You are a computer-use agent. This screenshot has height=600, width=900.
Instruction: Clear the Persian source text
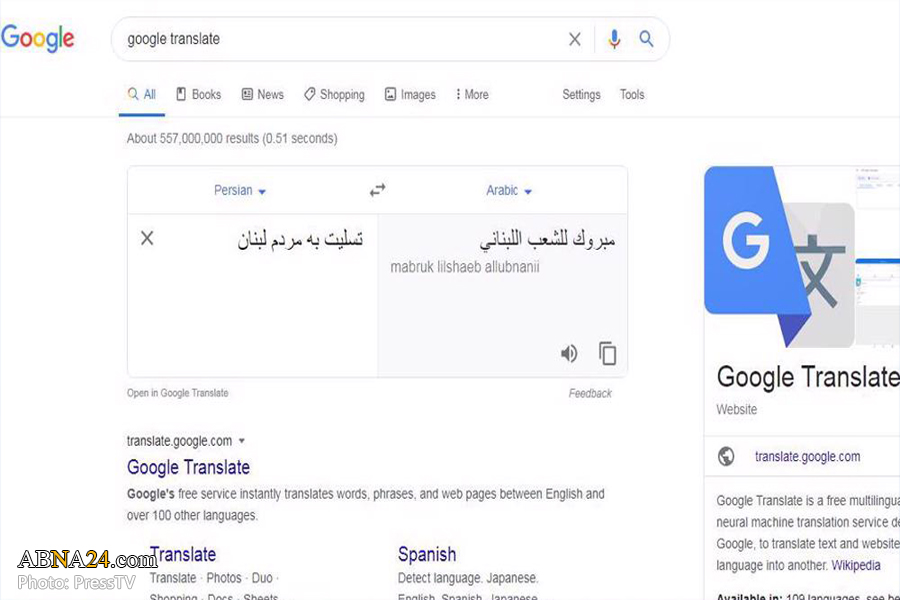(x=147, y=238)
